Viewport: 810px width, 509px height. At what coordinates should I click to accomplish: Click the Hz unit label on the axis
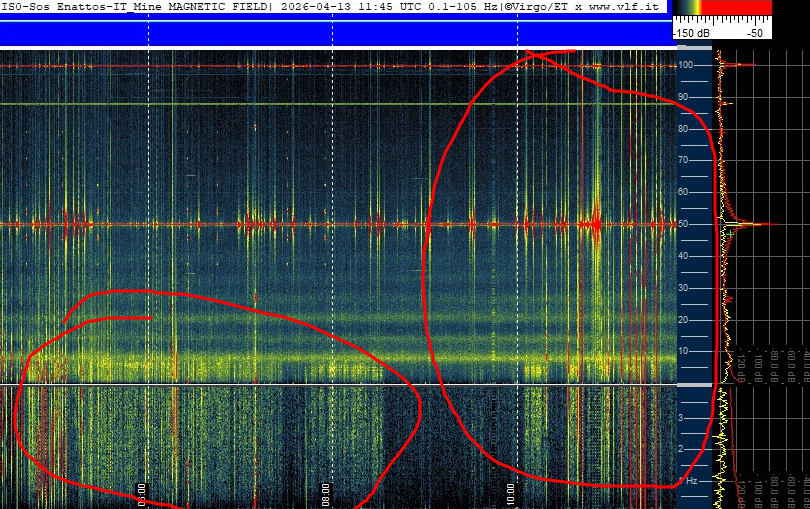coord(691,481)
